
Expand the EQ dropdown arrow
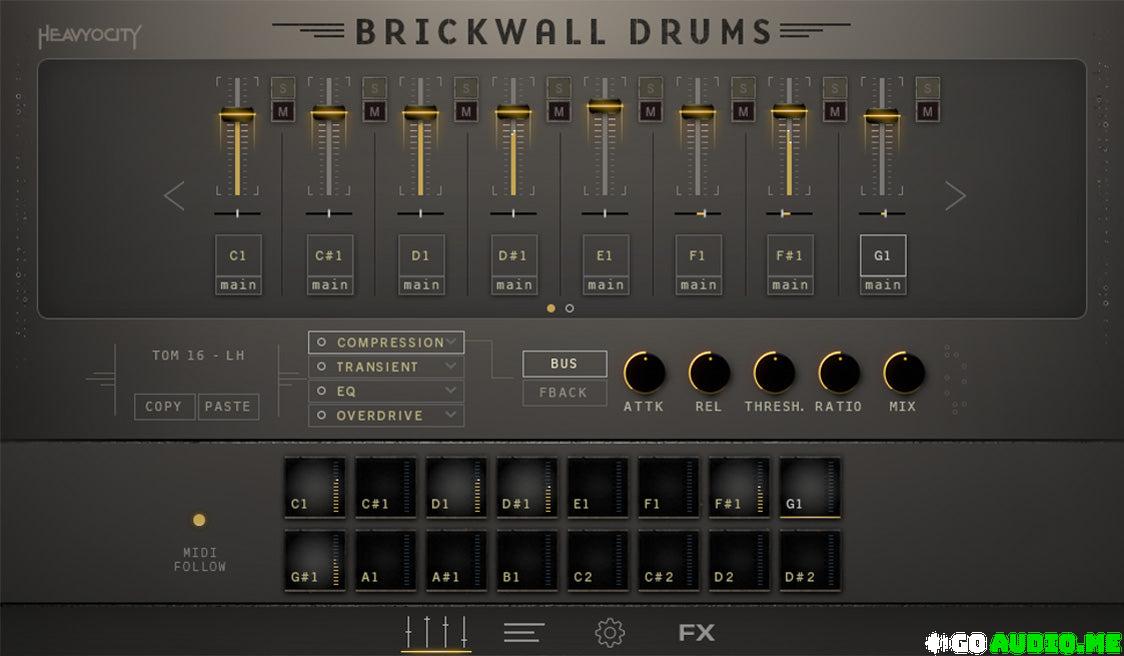(451, 391)
